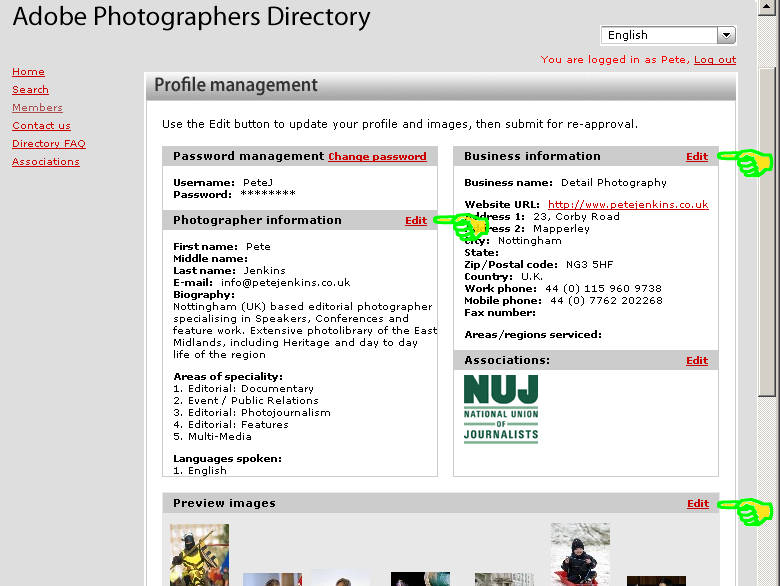Open the Associations sidebar link
Screen dimensions: 780x586
(x=46, y=162)
